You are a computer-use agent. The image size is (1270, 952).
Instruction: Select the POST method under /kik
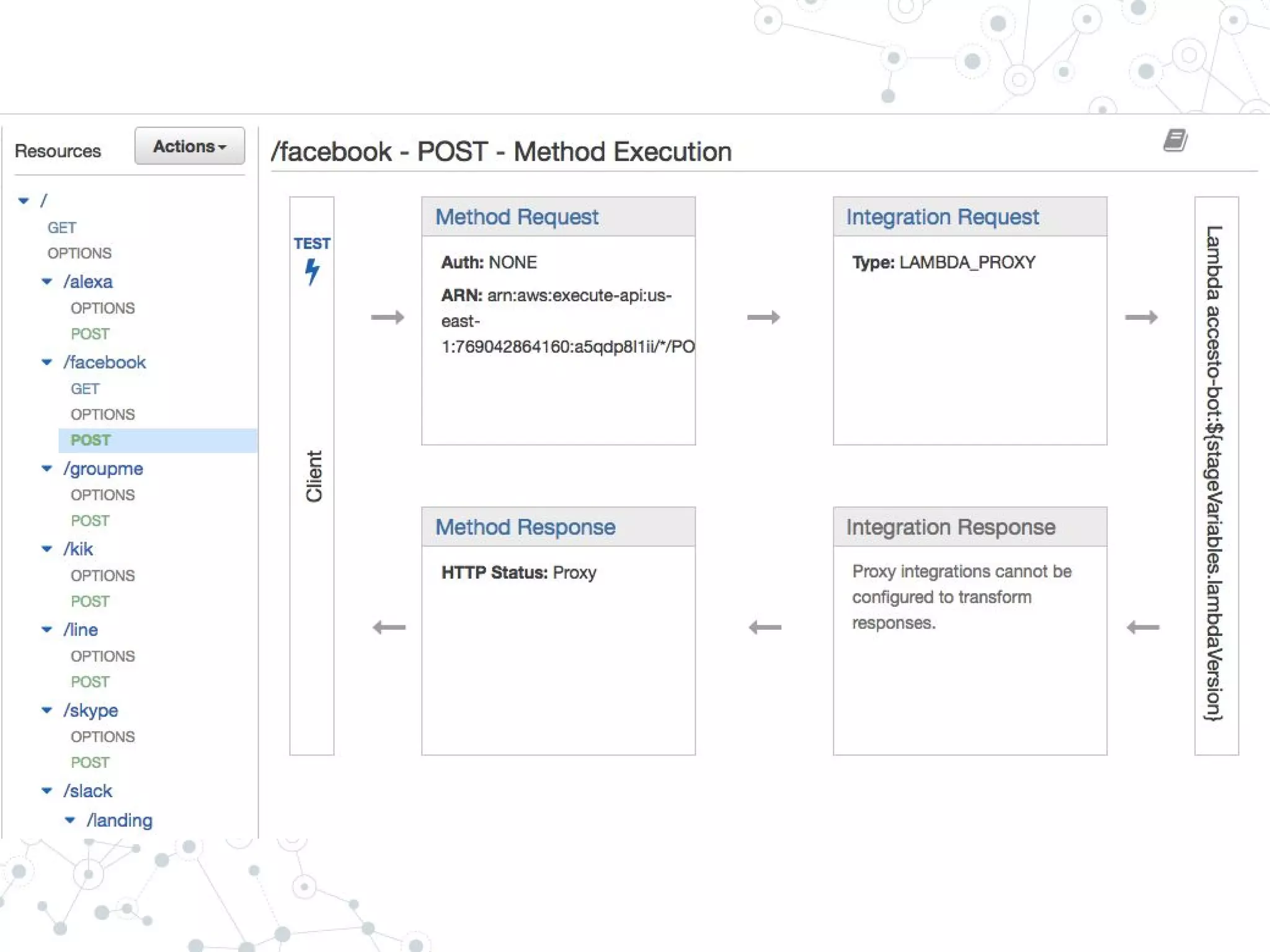pos(90,601)
